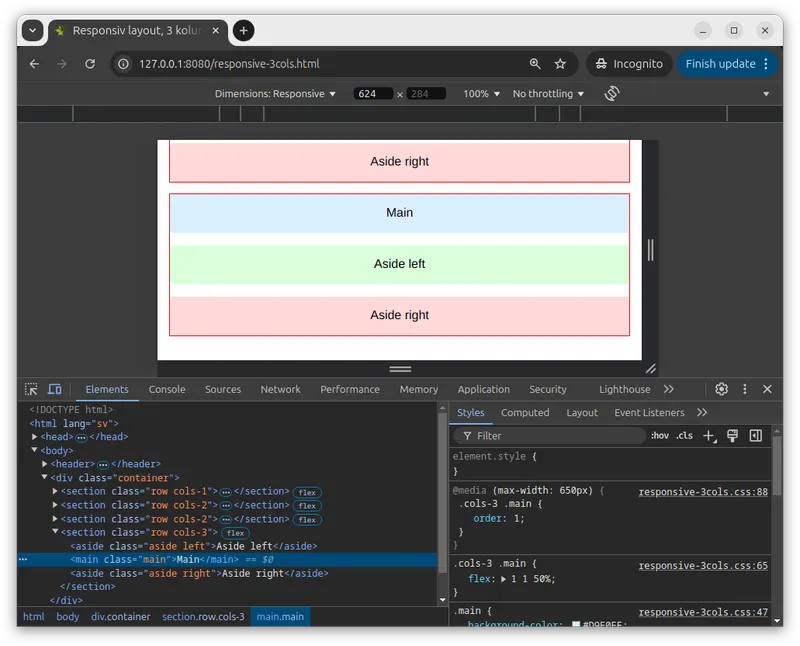
Task: Click the background-color swatch in .main rule
Action: 576,625
